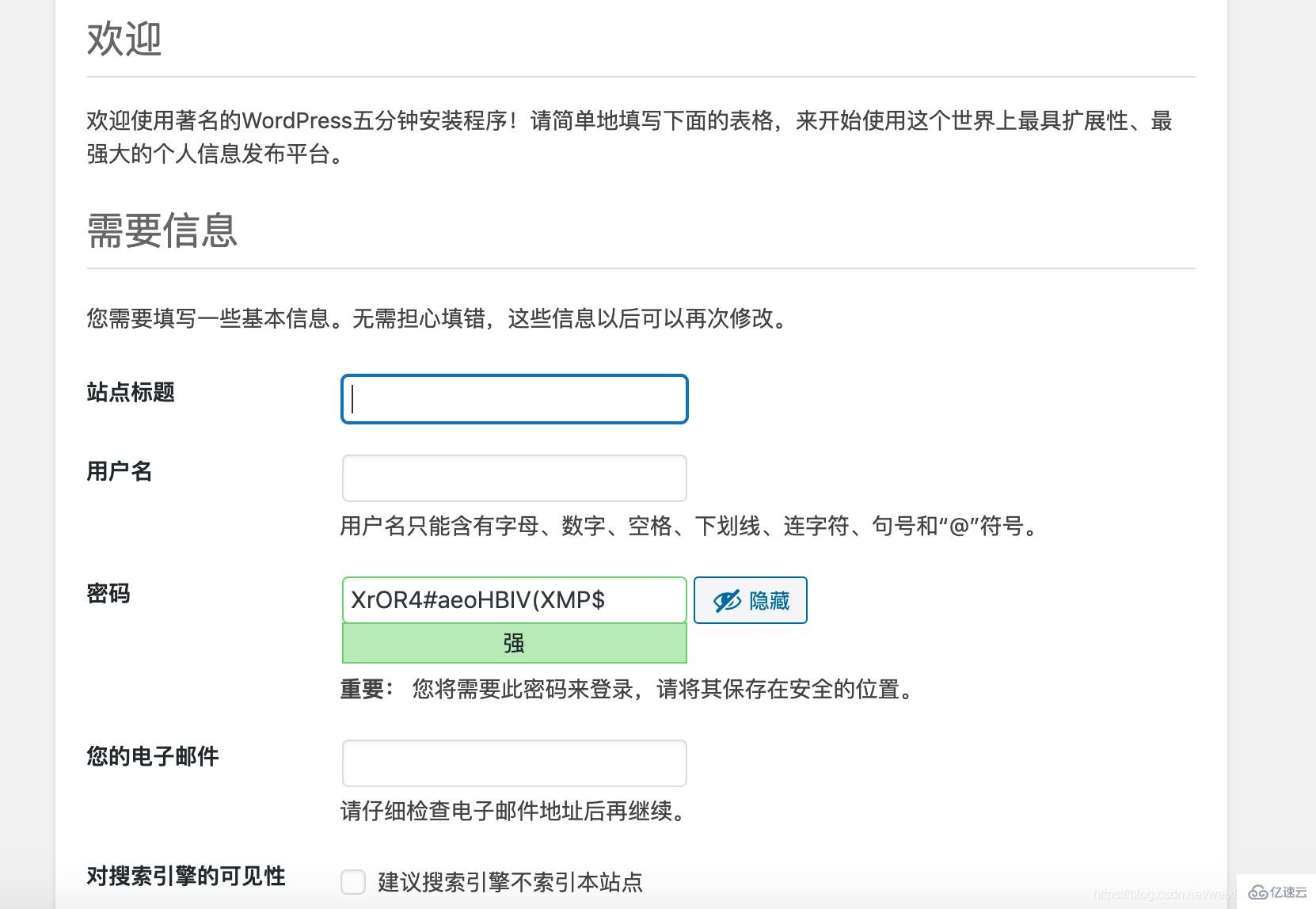
Task: Click the 需要信息 heading
Action: [x=162, y=230]
